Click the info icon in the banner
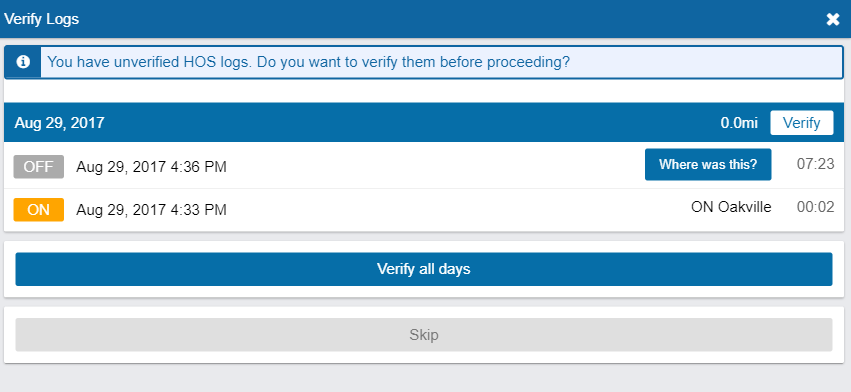The width and height of the screenshot is (851, 392). [23, 62]
